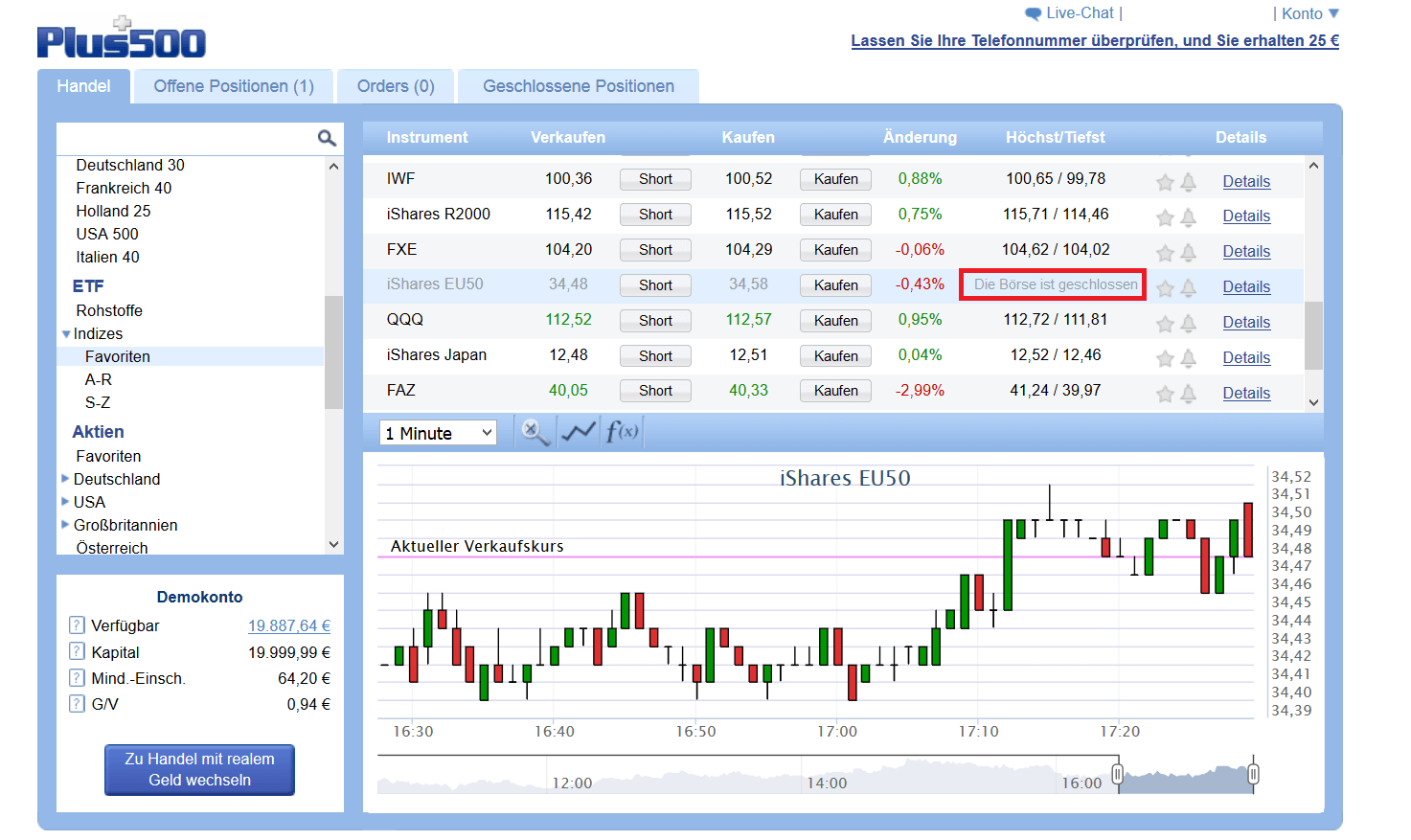Set alert bell for QQQ

(x=1188, y=324)
